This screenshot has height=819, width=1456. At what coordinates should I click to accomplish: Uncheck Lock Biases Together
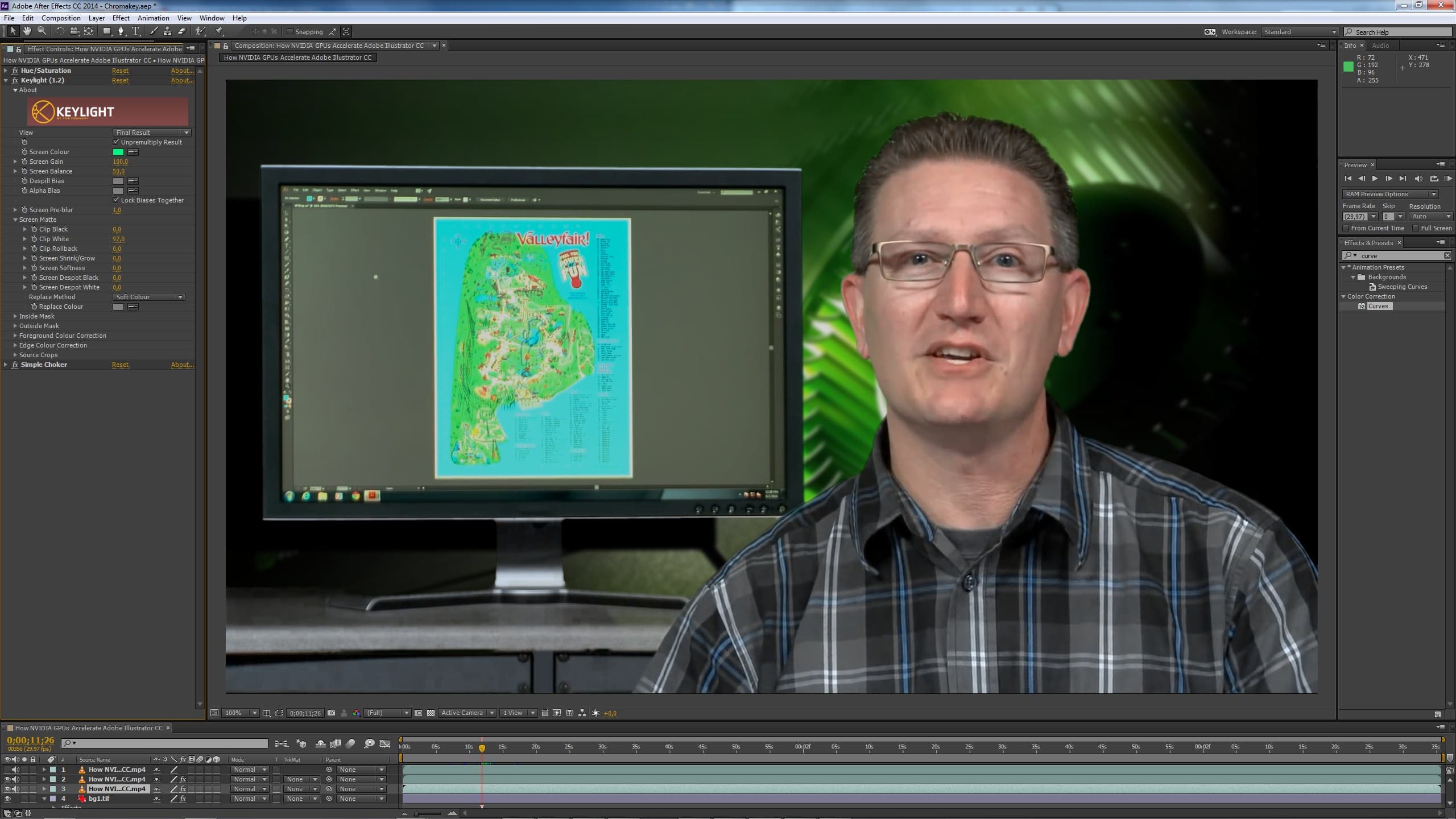116,200
